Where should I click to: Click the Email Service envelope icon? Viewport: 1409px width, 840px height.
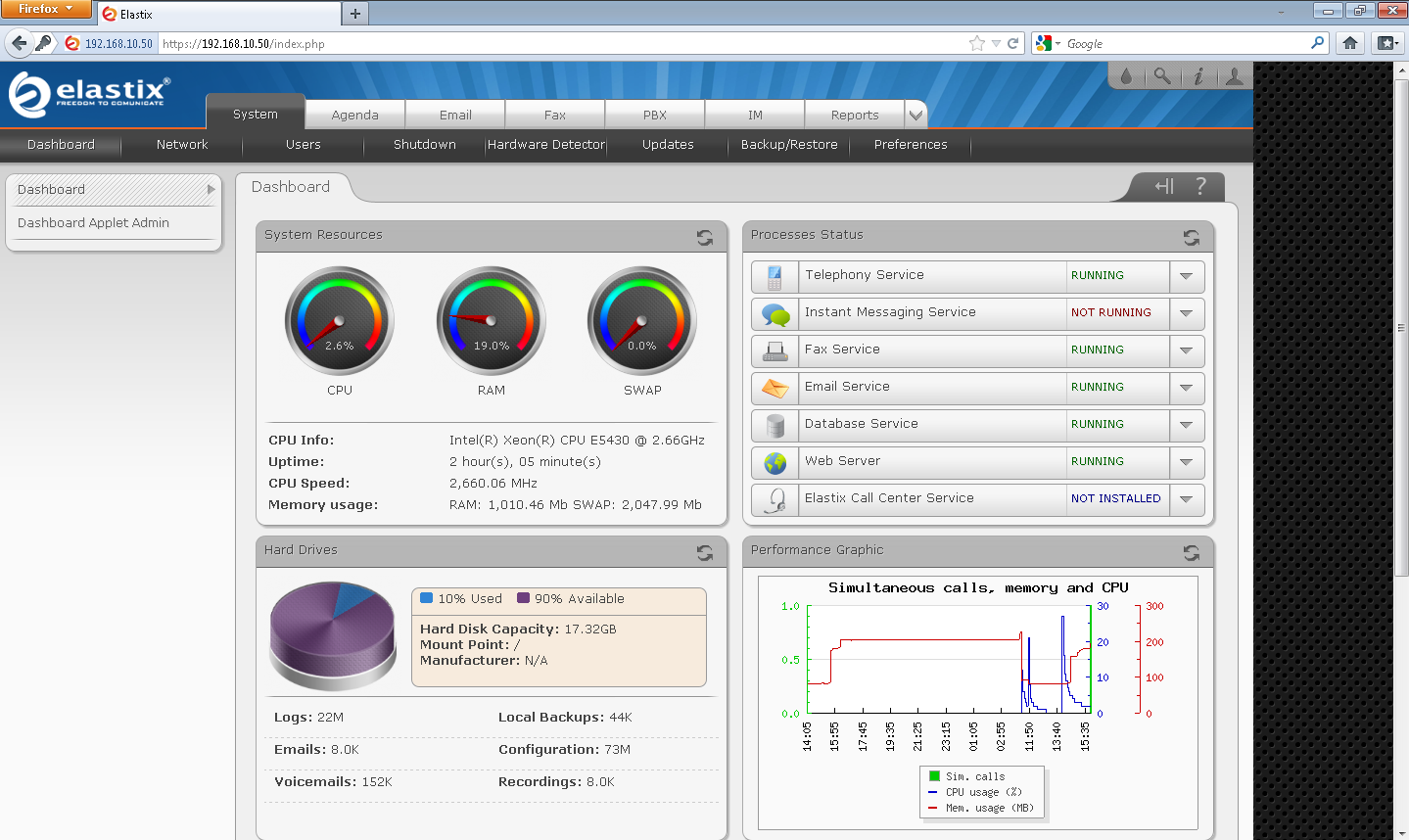(775, 389)
